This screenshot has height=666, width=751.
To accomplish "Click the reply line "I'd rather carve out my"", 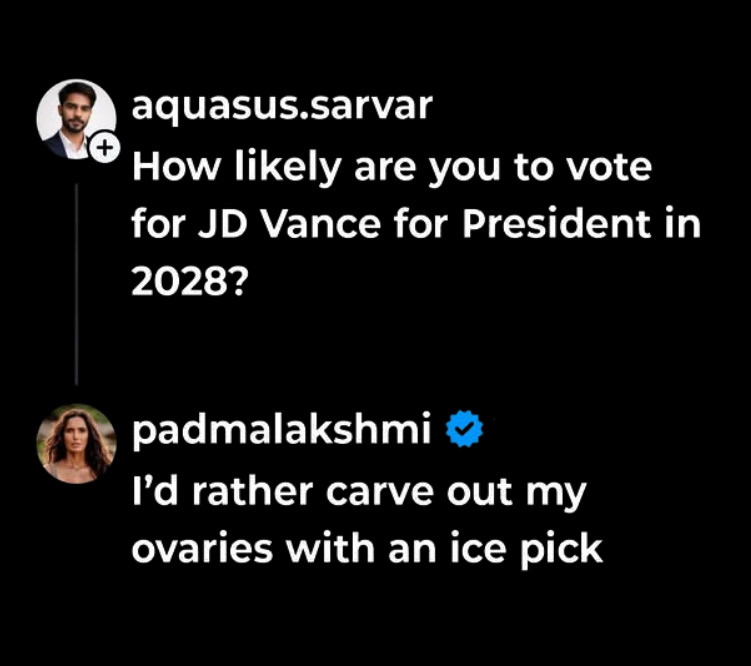I will [x=357, y=491].
